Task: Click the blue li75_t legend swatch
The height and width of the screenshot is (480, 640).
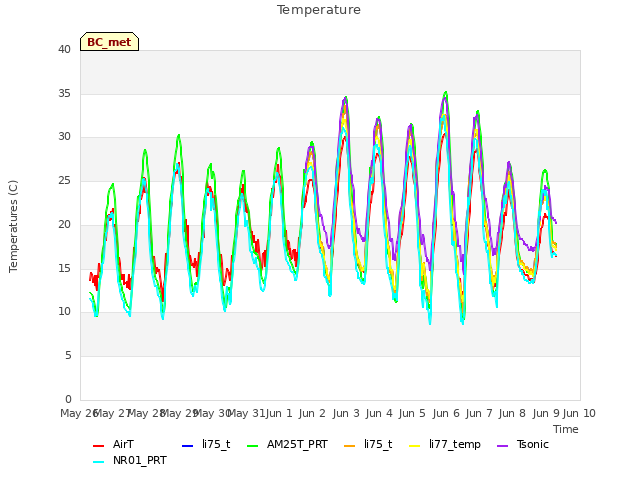Action: pos(187,446)
